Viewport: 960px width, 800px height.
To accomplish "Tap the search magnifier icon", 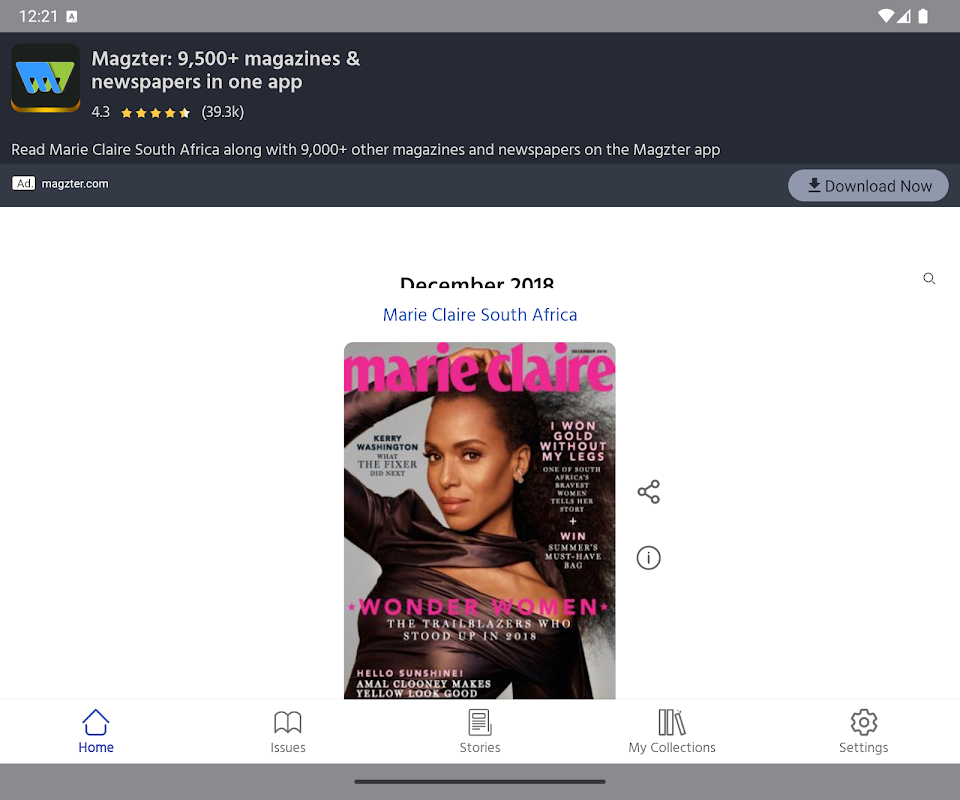I will [x=929, y=279].
